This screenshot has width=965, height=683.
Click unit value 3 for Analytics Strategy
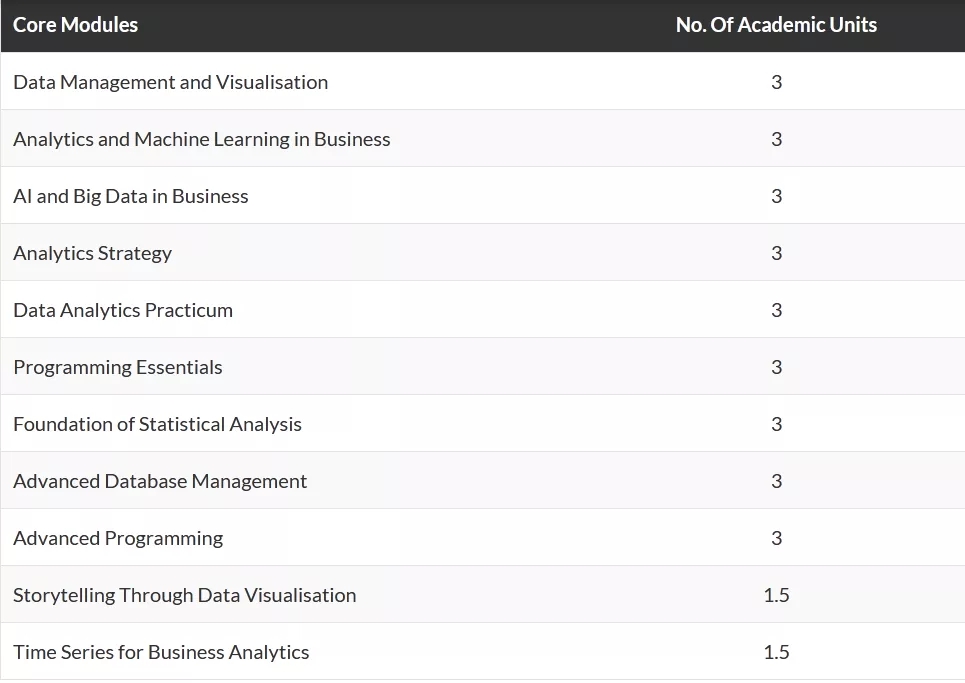(777, 253)
